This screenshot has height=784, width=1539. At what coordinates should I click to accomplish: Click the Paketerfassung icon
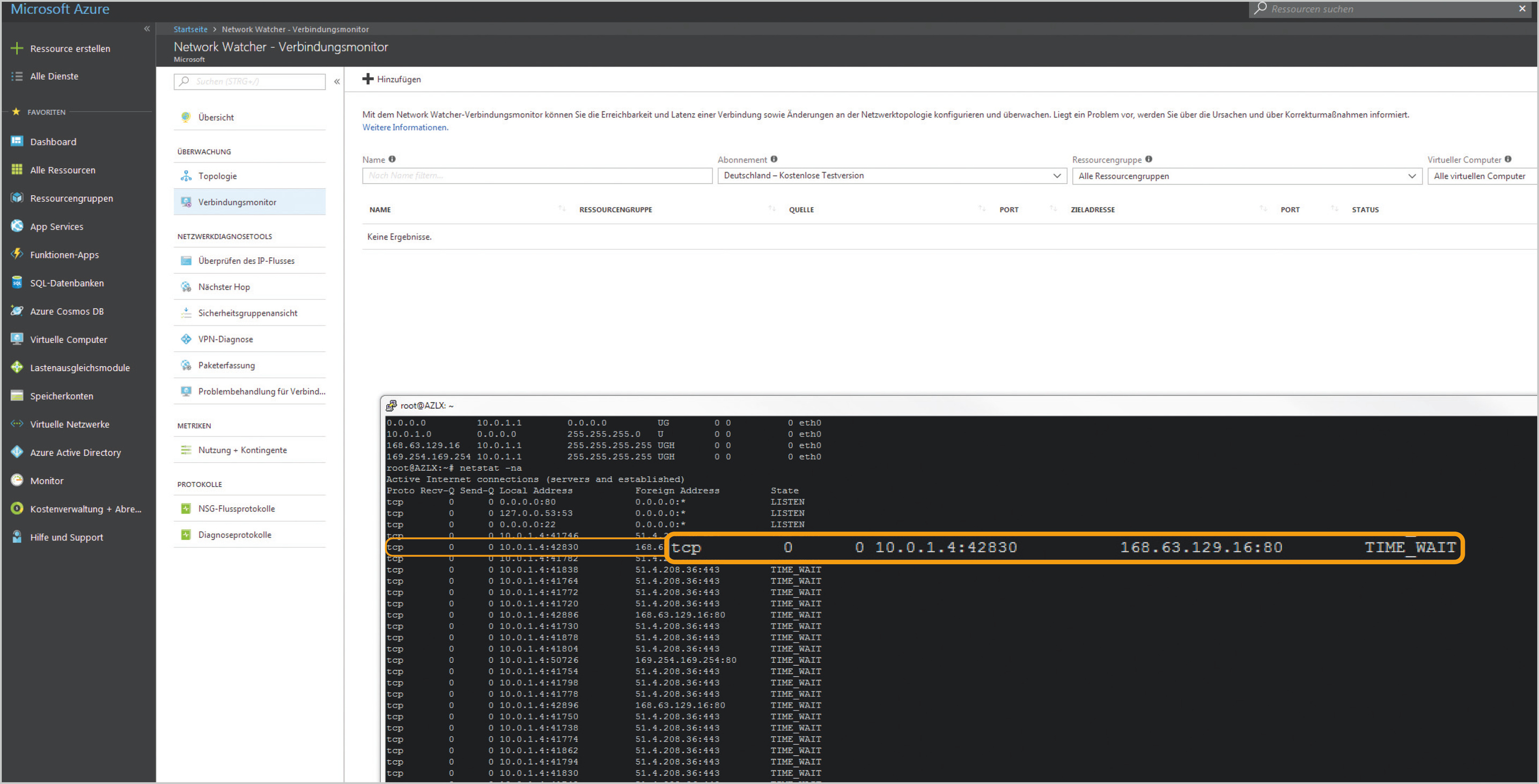[186, 365]
